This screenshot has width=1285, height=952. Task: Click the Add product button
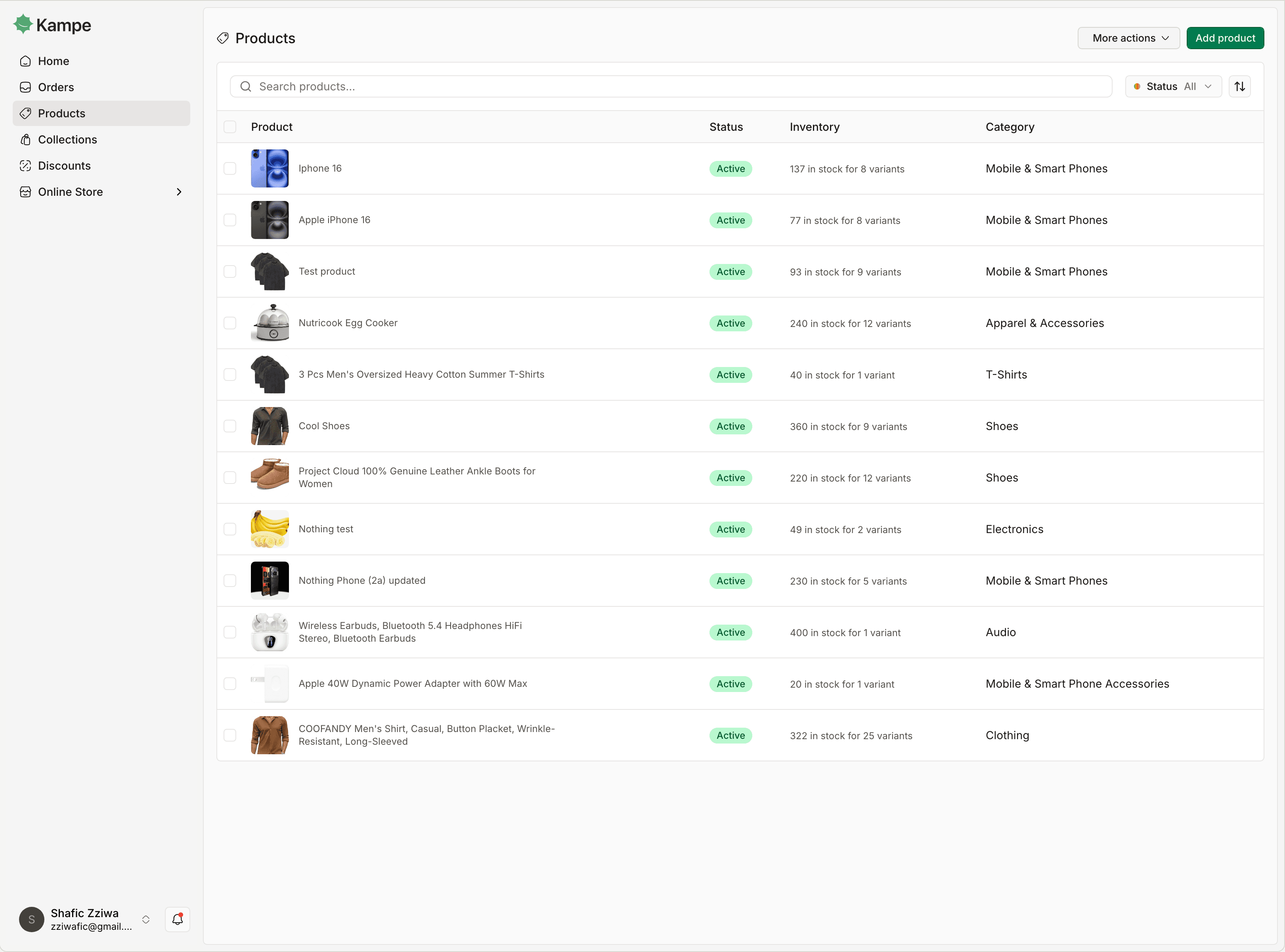[1225, 38]
